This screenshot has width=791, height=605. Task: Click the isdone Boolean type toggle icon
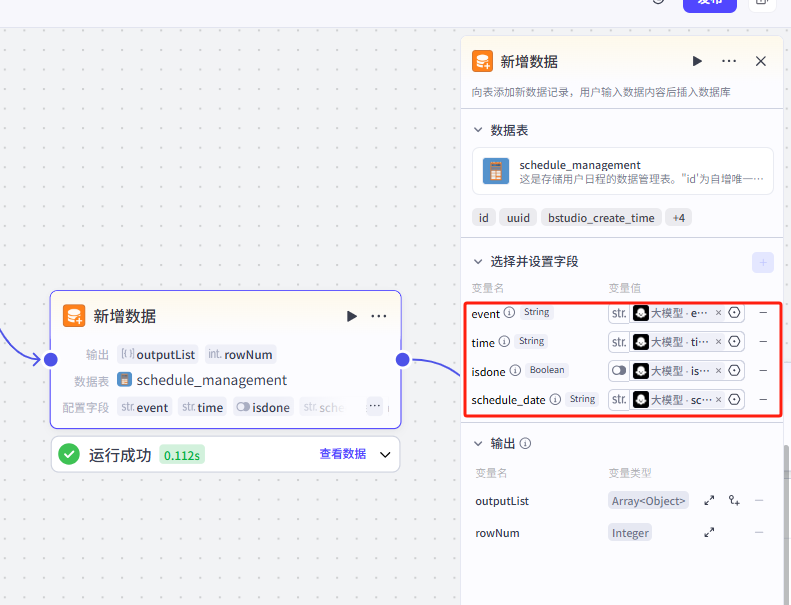(x=619, y=371)
